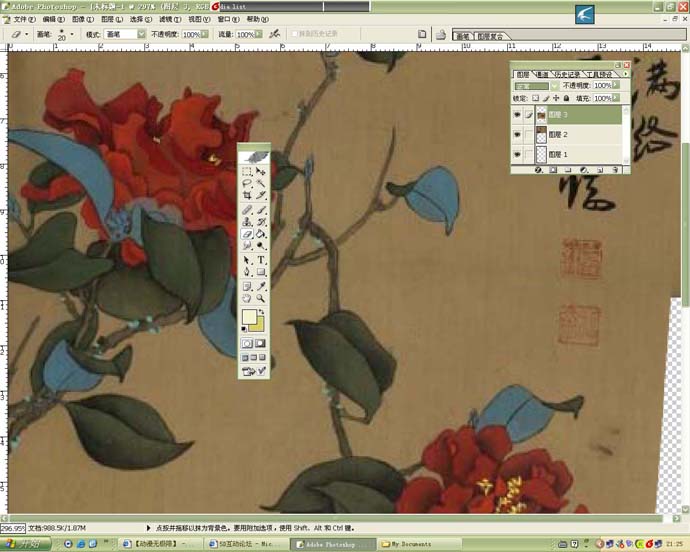The height and width of the screenshot is (552, 690).
Task: Select the Type tool
Action: tap(261, 260)
